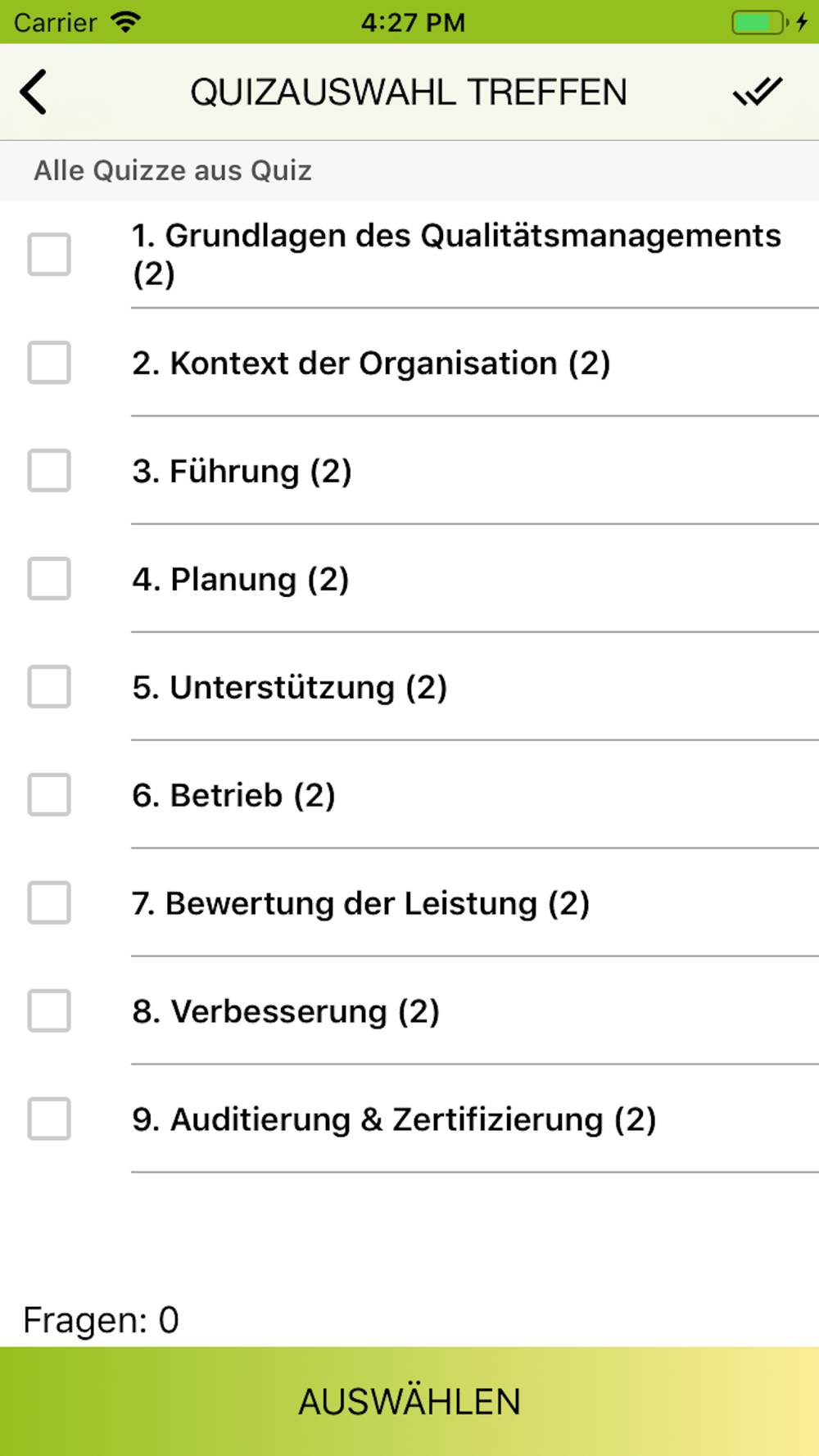The width and height of the screenshot is (819, 1456).
Task: Check the Auditierung & Zertifizierung checkbox
Action: (x=49, y=1119)
